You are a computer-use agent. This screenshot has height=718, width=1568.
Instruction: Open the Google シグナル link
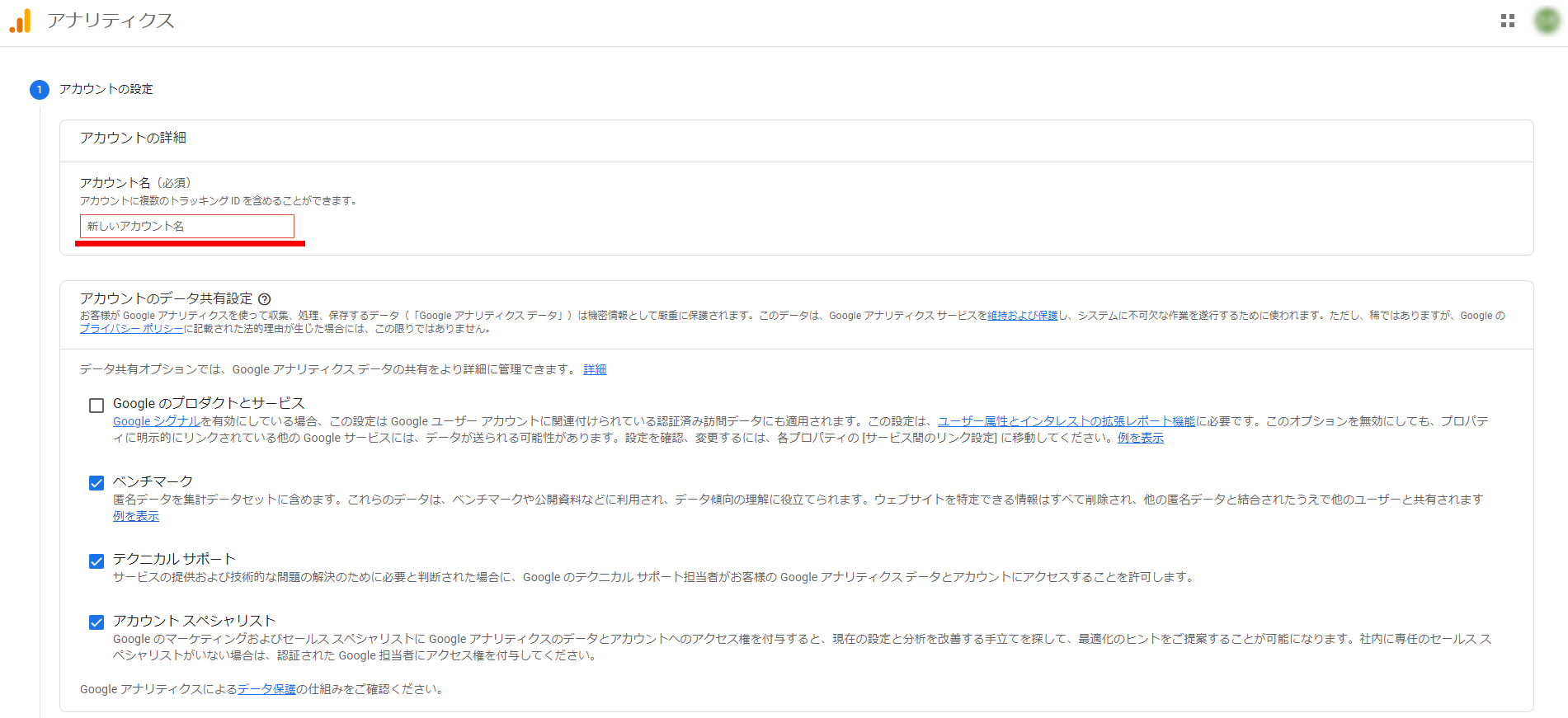[157, 421]
